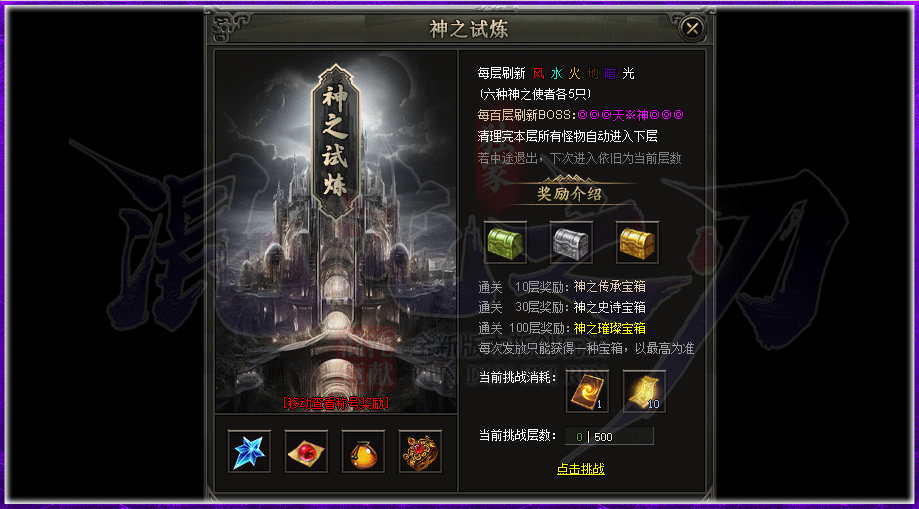Click the 神之传承宝箱 reward text
Viewport: 919px width, 509px height.
610,287
